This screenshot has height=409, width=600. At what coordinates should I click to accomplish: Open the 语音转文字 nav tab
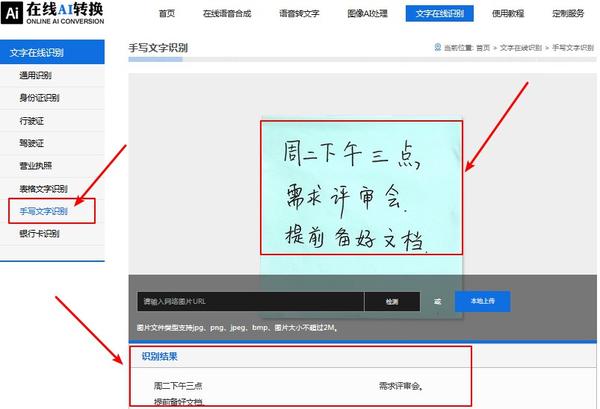299,13
